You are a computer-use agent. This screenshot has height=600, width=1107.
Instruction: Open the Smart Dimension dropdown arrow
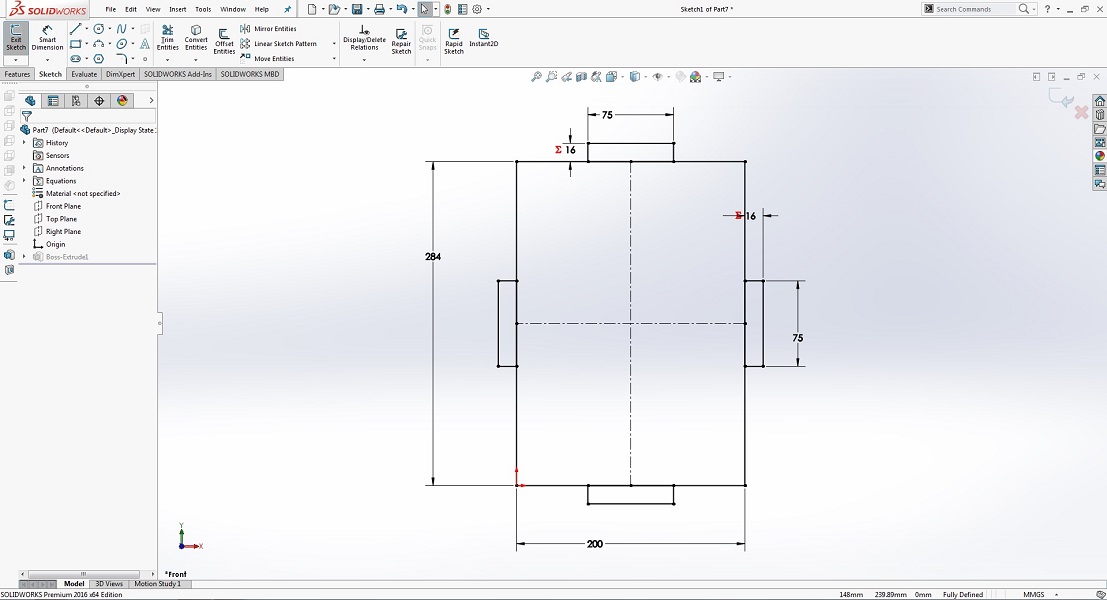(47, 60)
